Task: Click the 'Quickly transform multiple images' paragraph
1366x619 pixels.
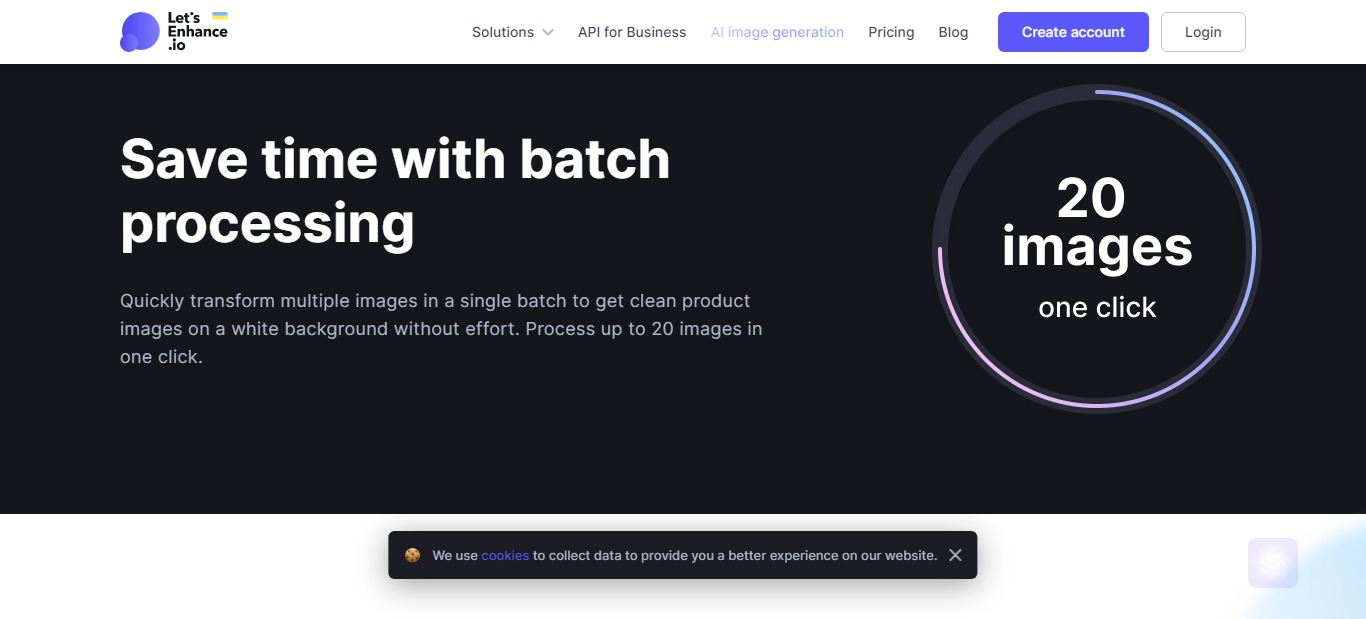Action: 441,328
